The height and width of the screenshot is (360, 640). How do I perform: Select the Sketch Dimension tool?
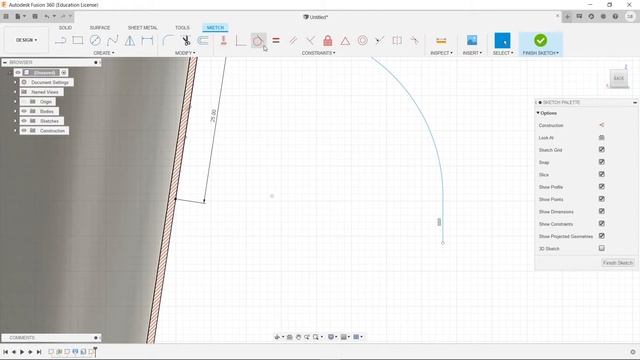tap(147, 40)
